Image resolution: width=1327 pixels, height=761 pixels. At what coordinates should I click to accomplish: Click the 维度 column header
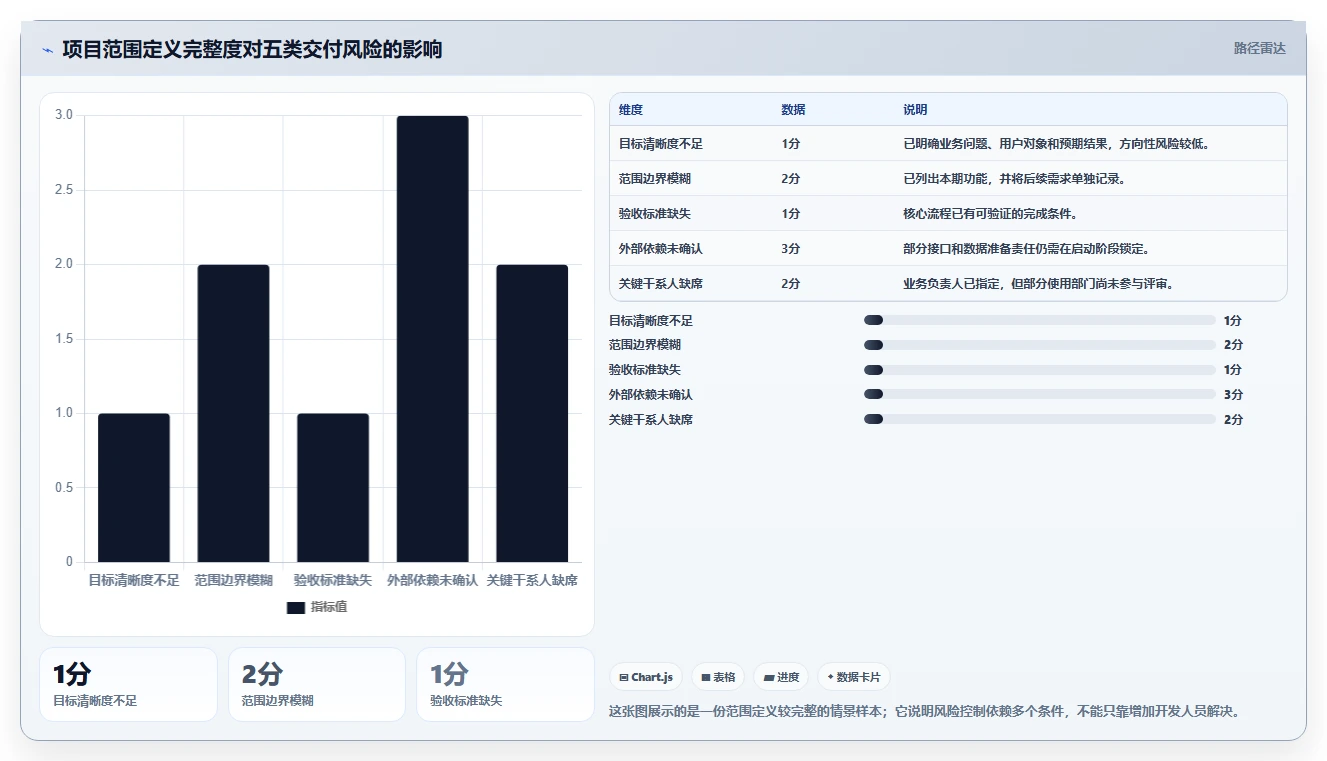point(631,110)
